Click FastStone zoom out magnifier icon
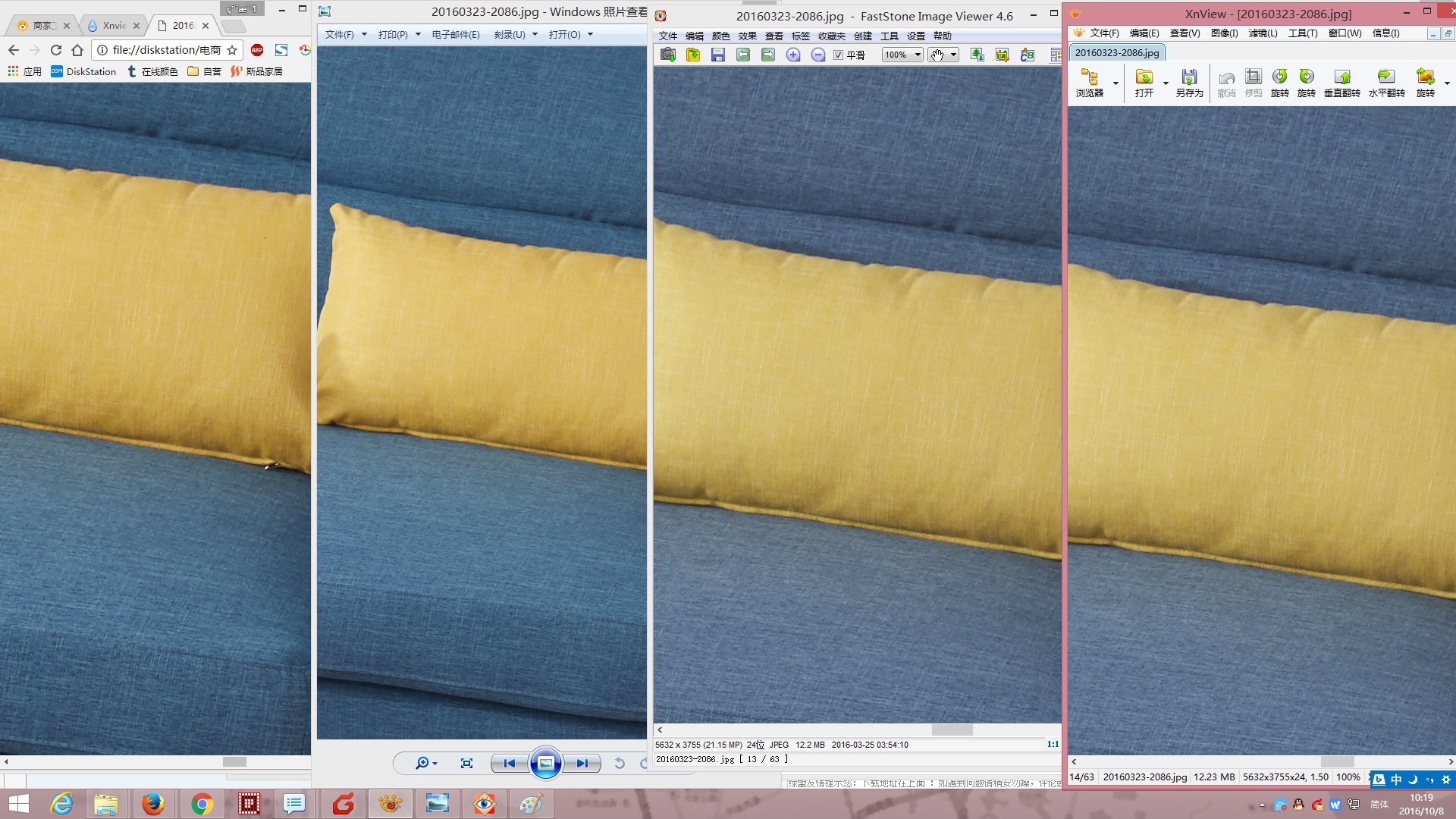This screenshot has height=819, width=1456. [818, 55]
